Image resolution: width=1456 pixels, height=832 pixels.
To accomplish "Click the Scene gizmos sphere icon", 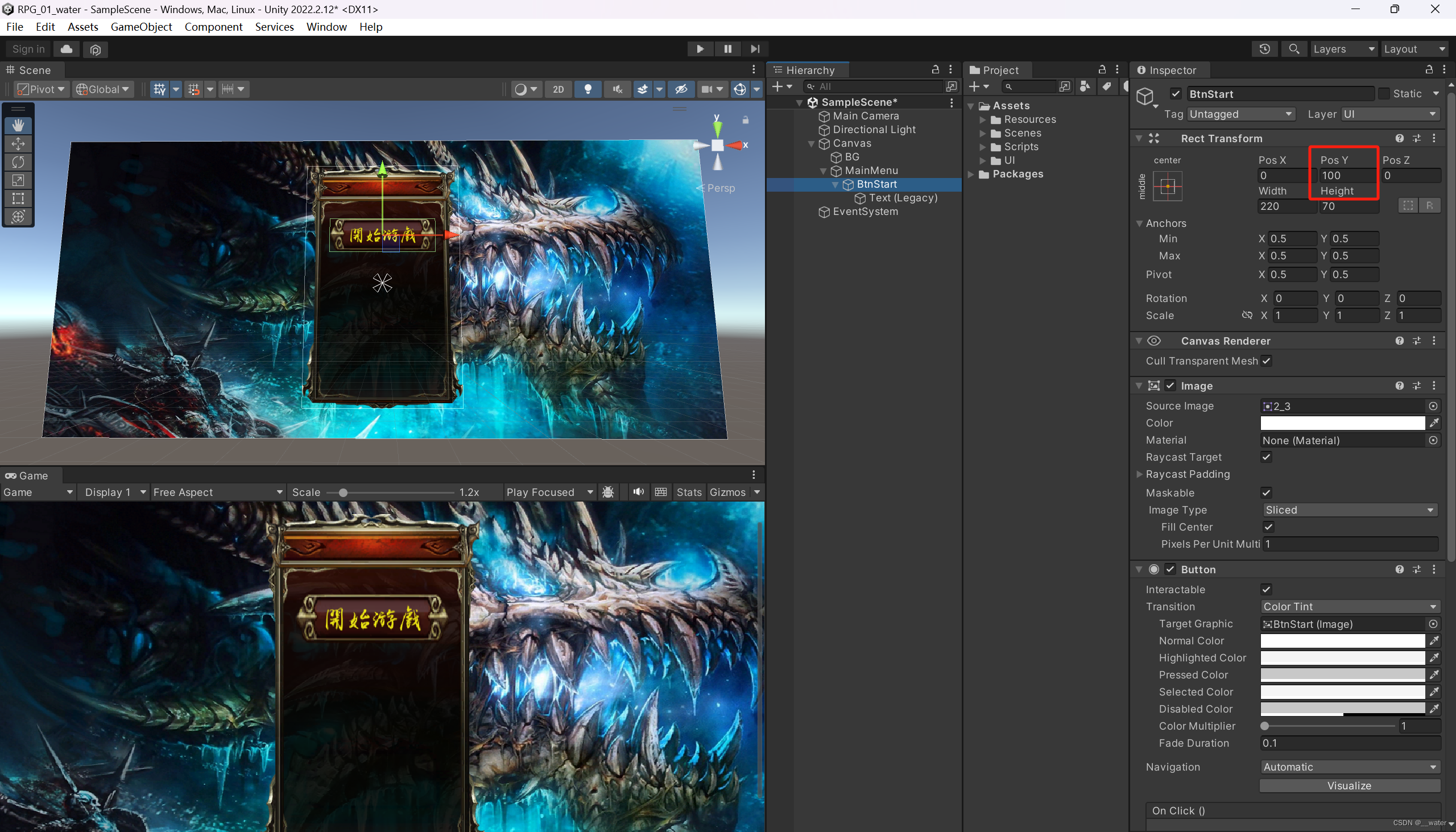I will tap(740, 89).
